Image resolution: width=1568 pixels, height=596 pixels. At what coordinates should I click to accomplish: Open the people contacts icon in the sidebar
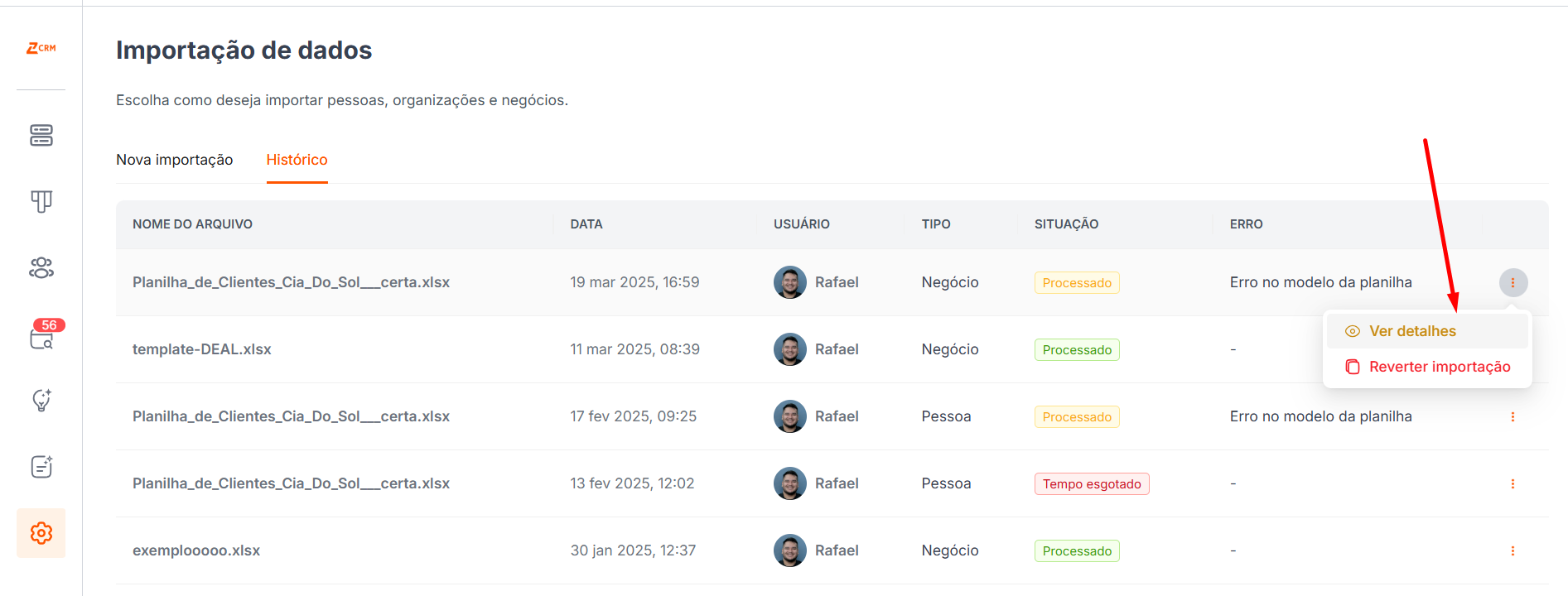coord(41,267)
